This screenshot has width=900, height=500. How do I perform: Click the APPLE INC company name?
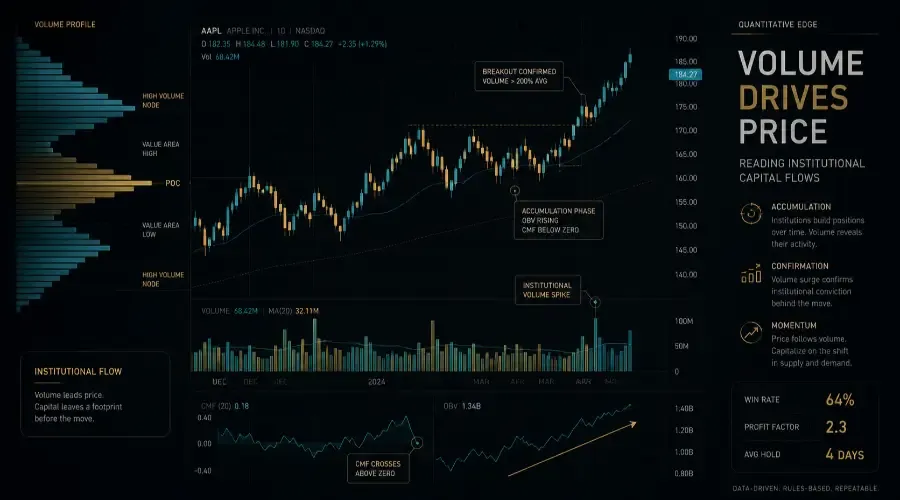pos(246,30)
